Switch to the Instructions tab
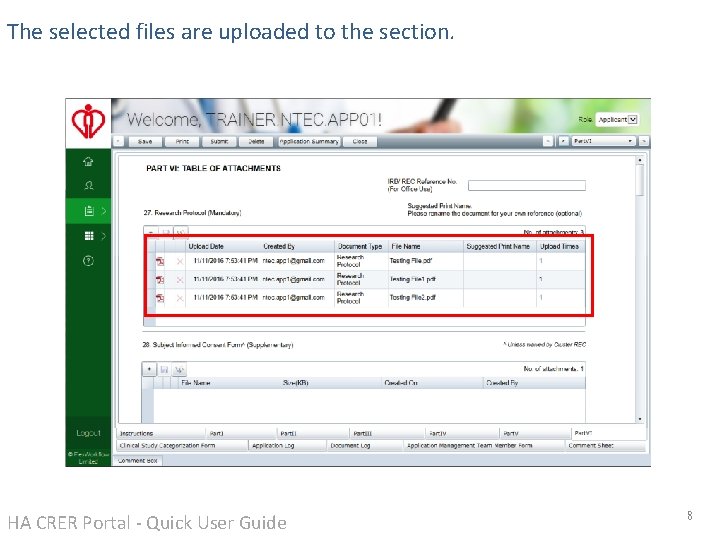Image resolution: width=720 pixels, height=540 pixels. pyautogui.click(x=161, y=433)
